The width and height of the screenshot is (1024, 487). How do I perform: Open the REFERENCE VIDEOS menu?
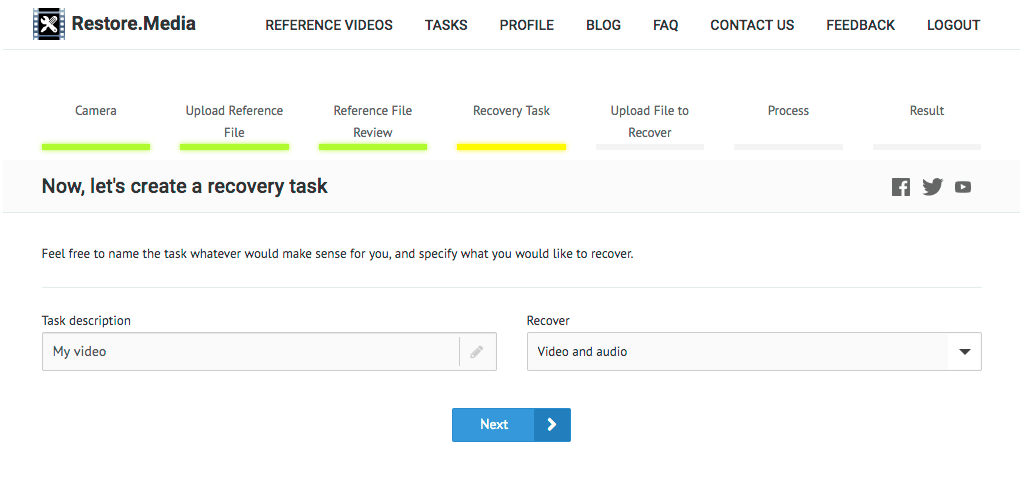329,25
